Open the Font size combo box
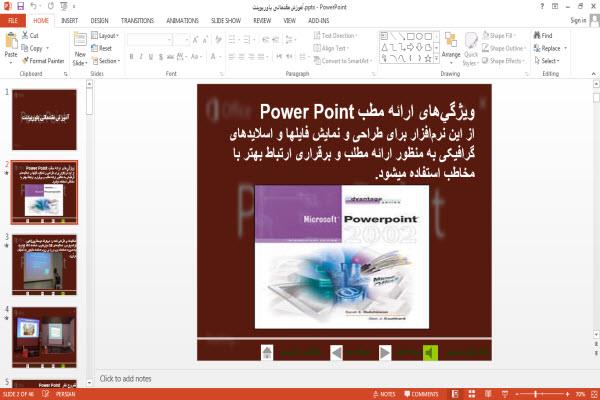The height and width of the screenshot is (400, 600). coord(181,39)
